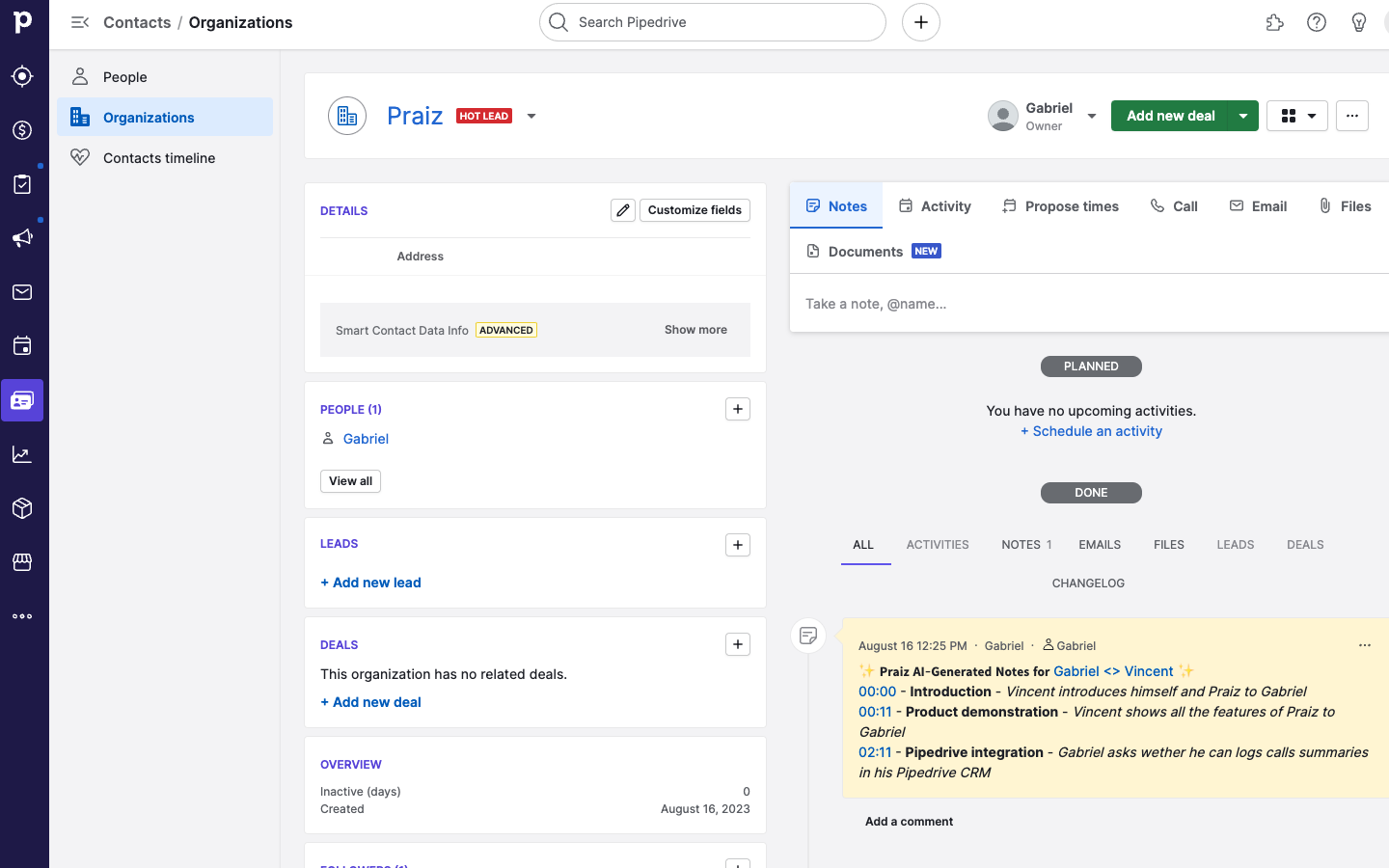Click Gabriel <> Vincent link in note
This screenshot has height=868, width=1389.
[x=1113, y=671]
